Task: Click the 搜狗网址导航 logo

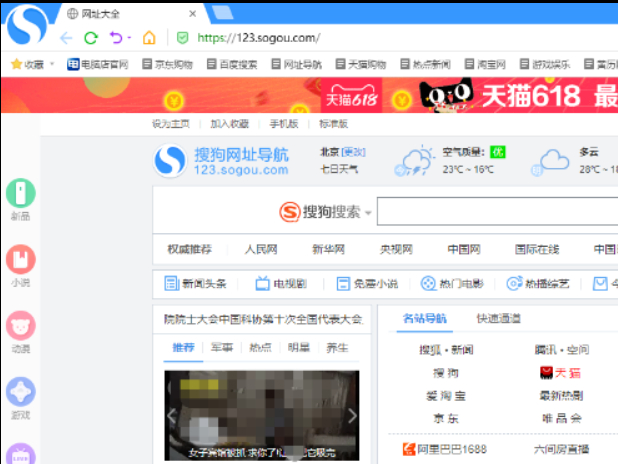Action: click(x=221, y=161)
